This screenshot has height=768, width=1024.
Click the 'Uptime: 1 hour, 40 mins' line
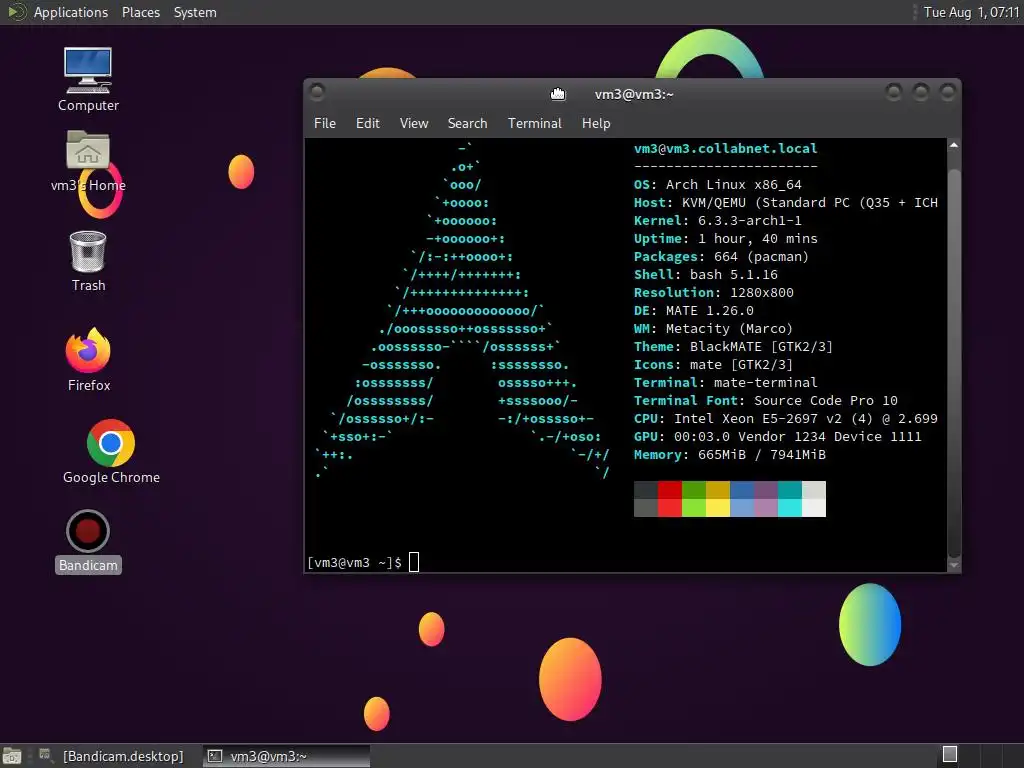726,239
